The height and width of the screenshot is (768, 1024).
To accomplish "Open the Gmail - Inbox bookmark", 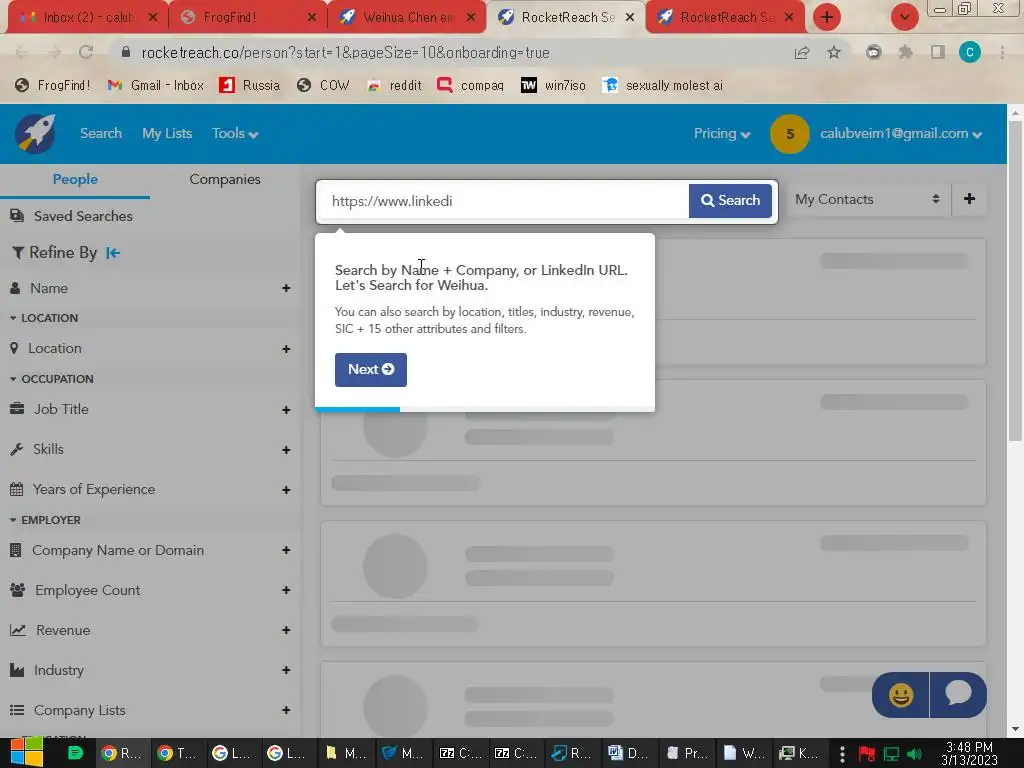I will point(155,85).
